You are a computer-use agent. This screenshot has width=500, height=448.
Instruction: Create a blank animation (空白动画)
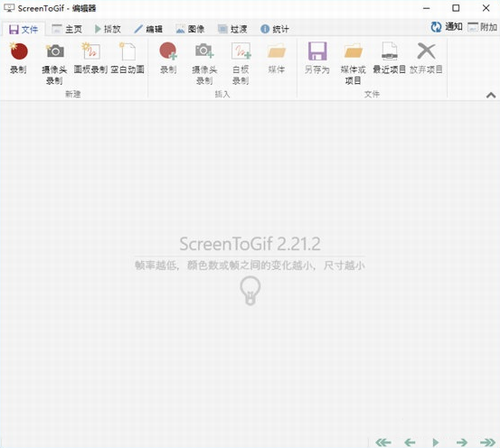[x=127, y=58]
